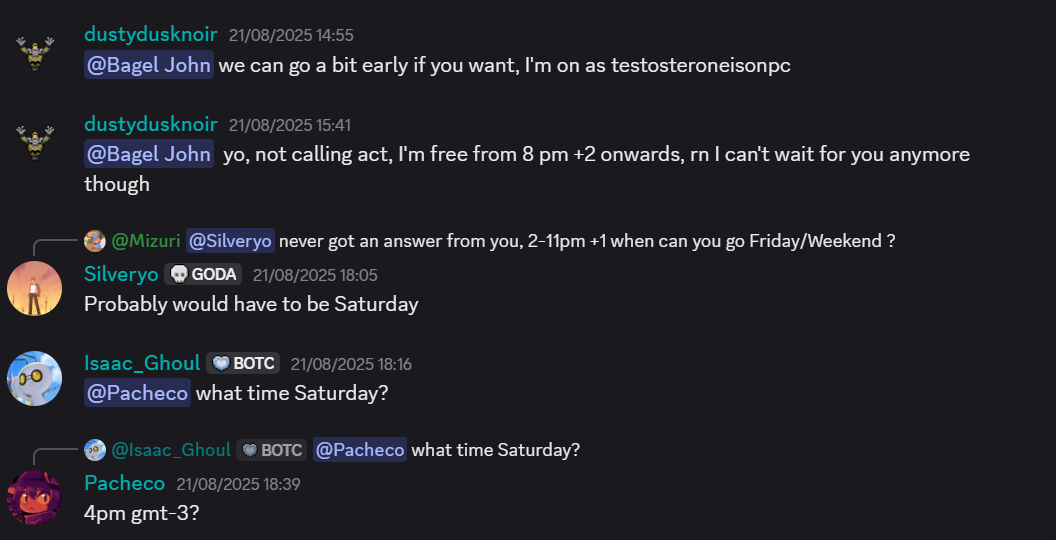Image resolution: width=1056 pixels, height=540 pixels.
Task: Click the GODA skull tag beside Silveryo
Action: pyautogui.click(x=203, y=274)
